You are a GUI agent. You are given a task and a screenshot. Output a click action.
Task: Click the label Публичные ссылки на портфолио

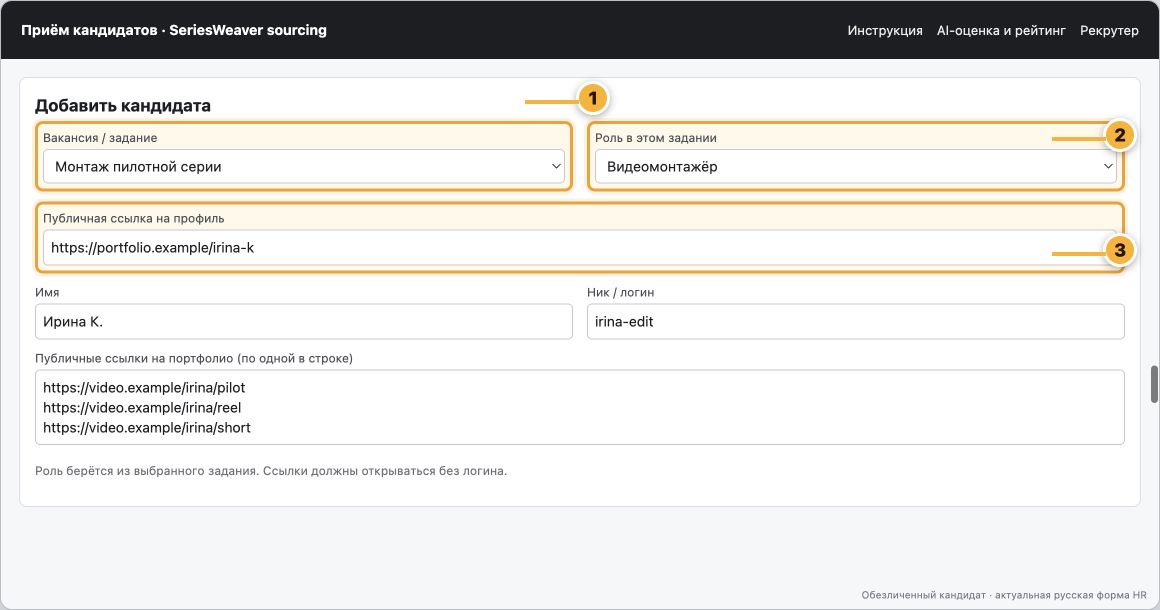tap(194, 359)
